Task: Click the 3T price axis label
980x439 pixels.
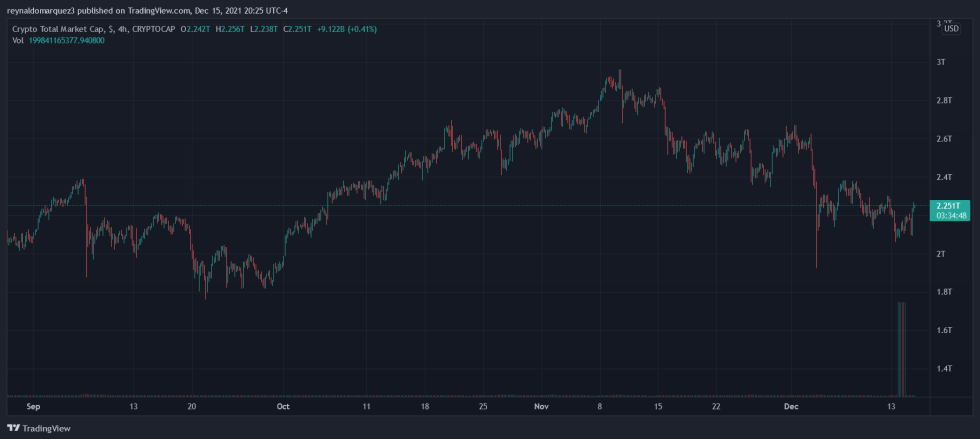Action: click(x=940, y=62)
